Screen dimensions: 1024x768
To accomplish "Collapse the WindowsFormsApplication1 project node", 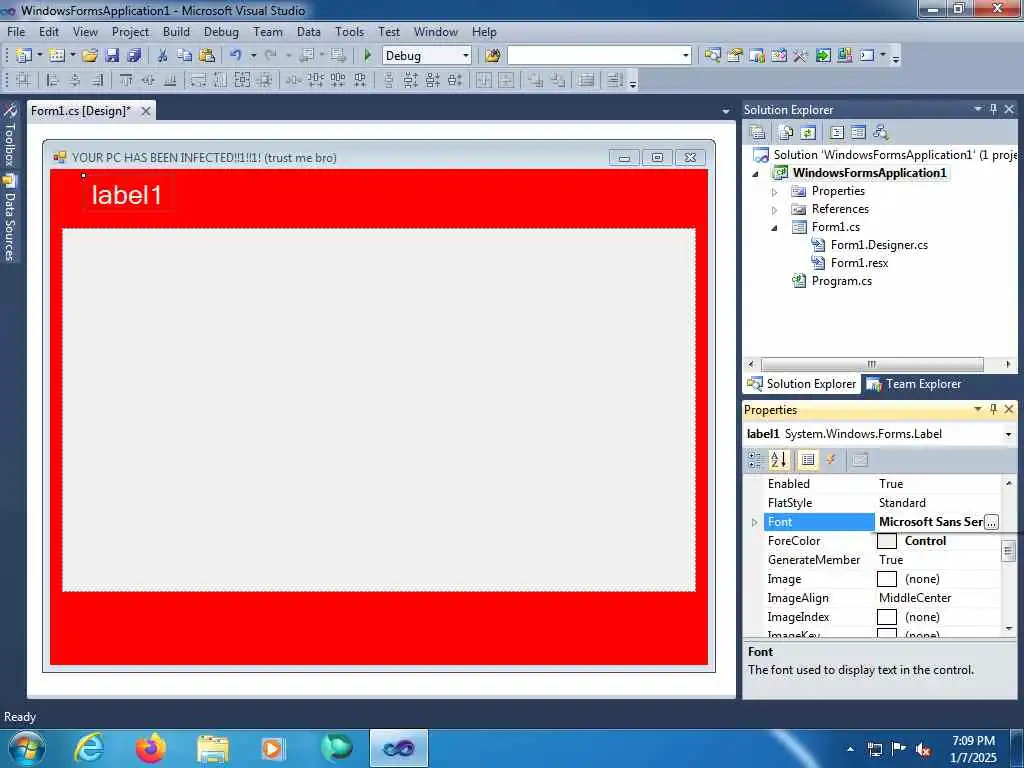I will 756,174.
